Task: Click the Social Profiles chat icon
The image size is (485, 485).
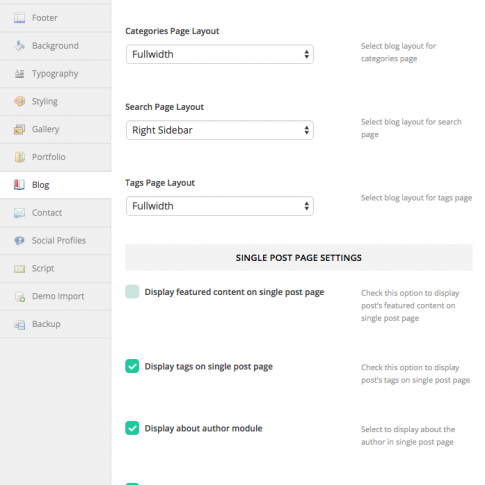Action: 19,240
